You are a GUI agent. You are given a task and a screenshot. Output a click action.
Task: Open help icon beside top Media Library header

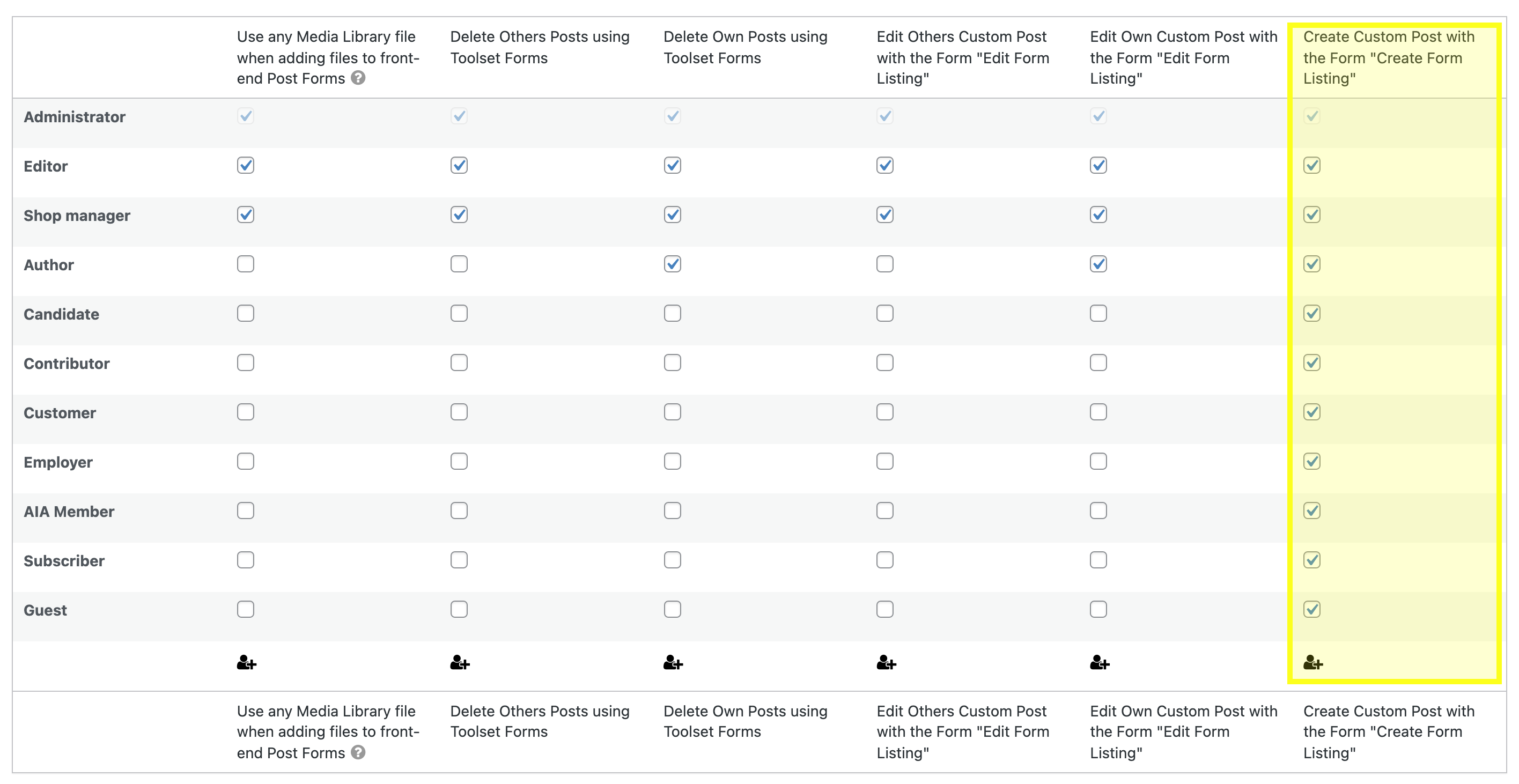click(358, 78)
